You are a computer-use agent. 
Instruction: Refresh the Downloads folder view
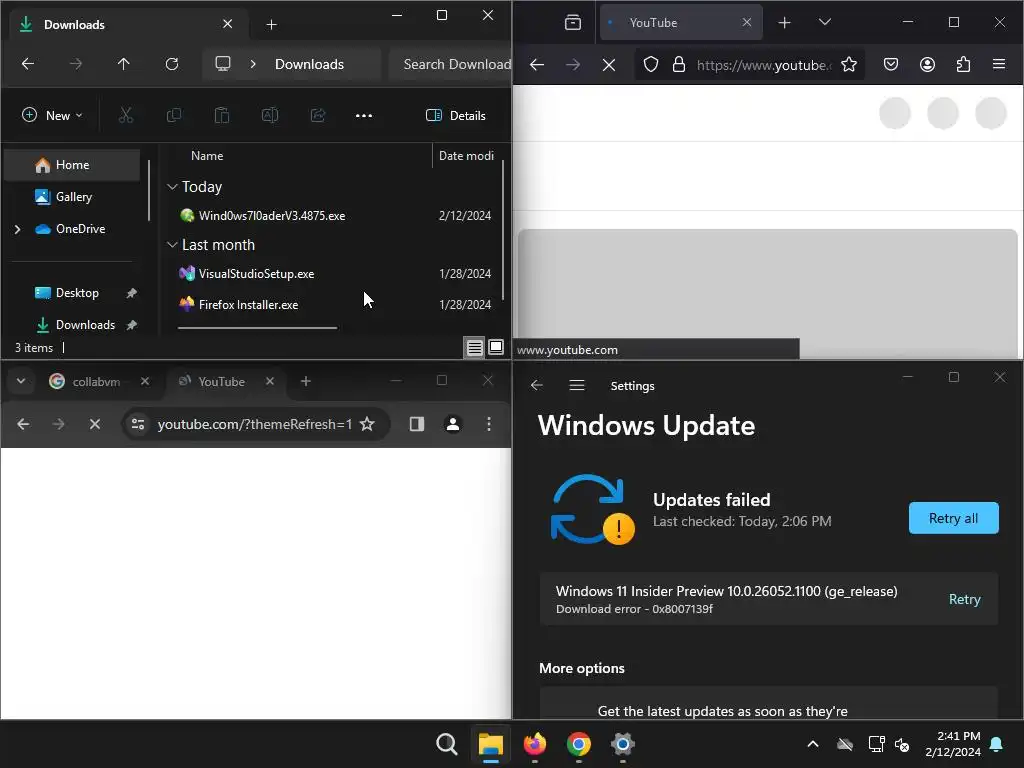(x=172, y=64)
